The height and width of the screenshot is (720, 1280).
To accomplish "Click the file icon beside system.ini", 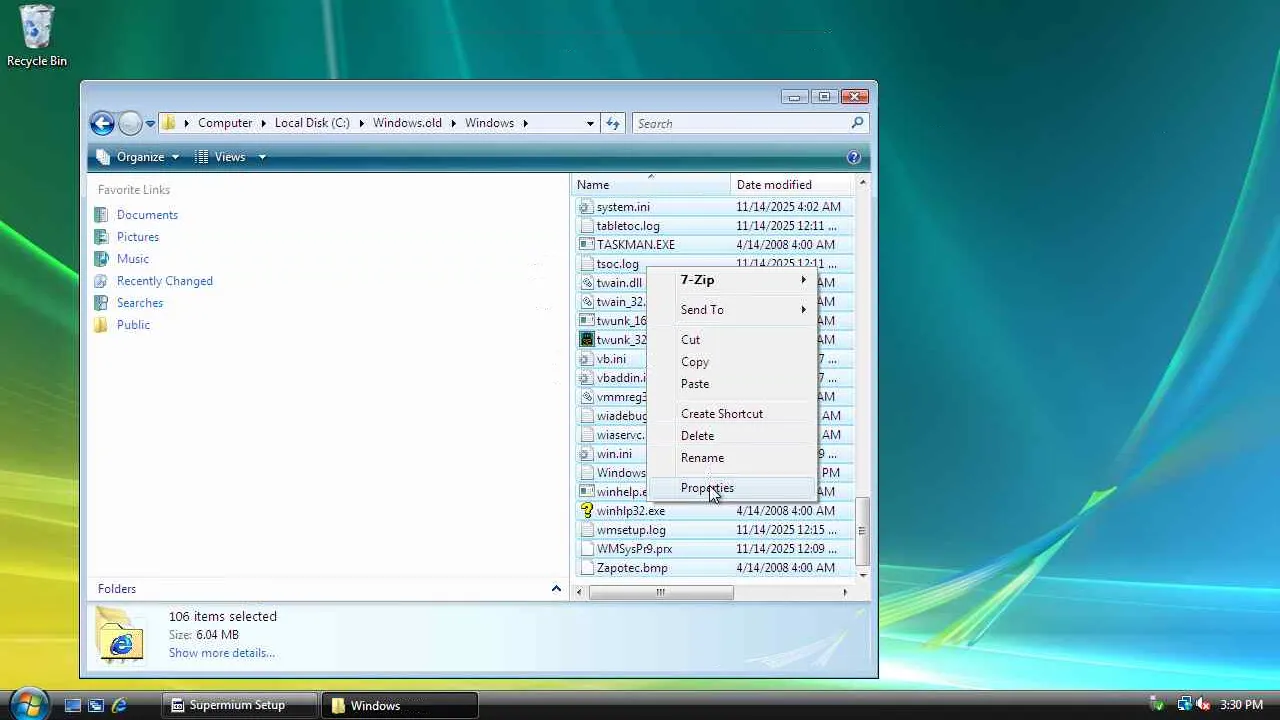I will (x=587, y=207).
